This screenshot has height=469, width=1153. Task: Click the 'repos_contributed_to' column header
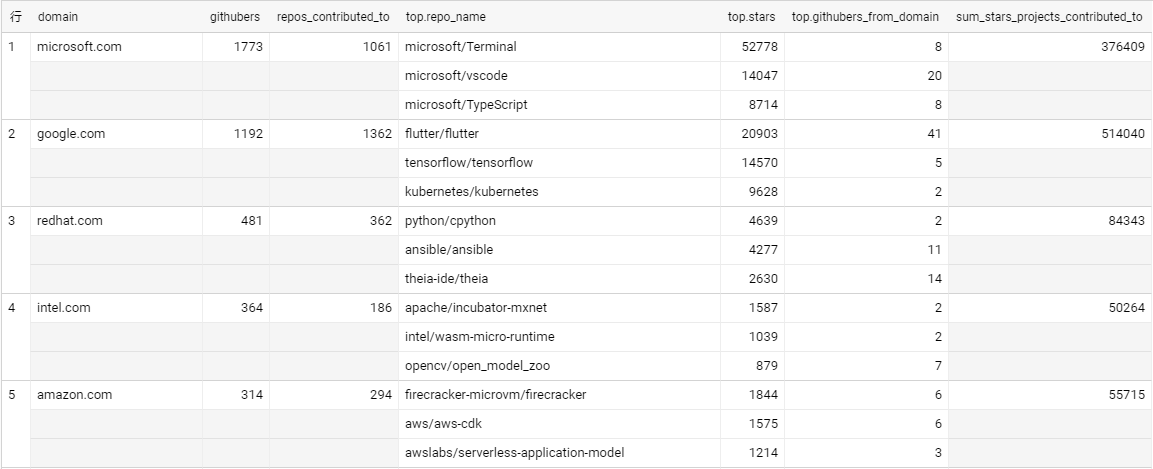coord(333,16)
